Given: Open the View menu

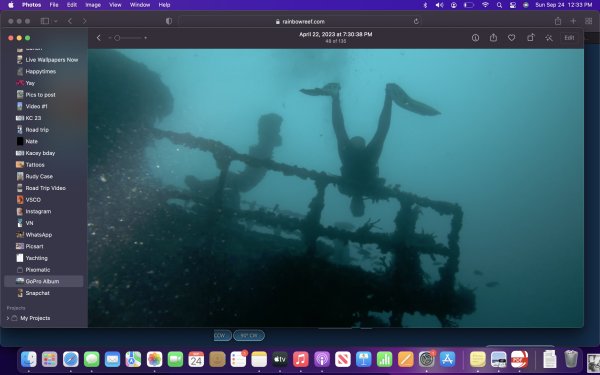Looking at the screenshot, I should tap(115, 5).
